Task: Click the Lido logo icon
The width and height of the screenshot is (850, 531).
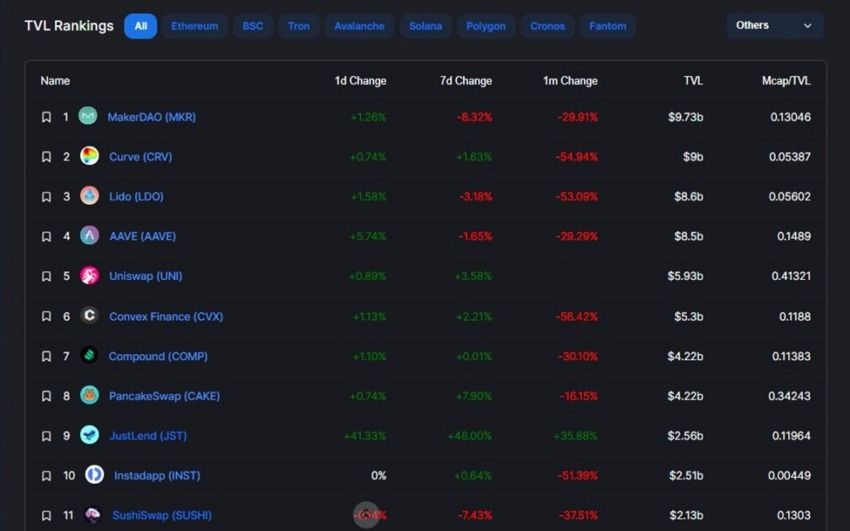Action: (89, 196)
